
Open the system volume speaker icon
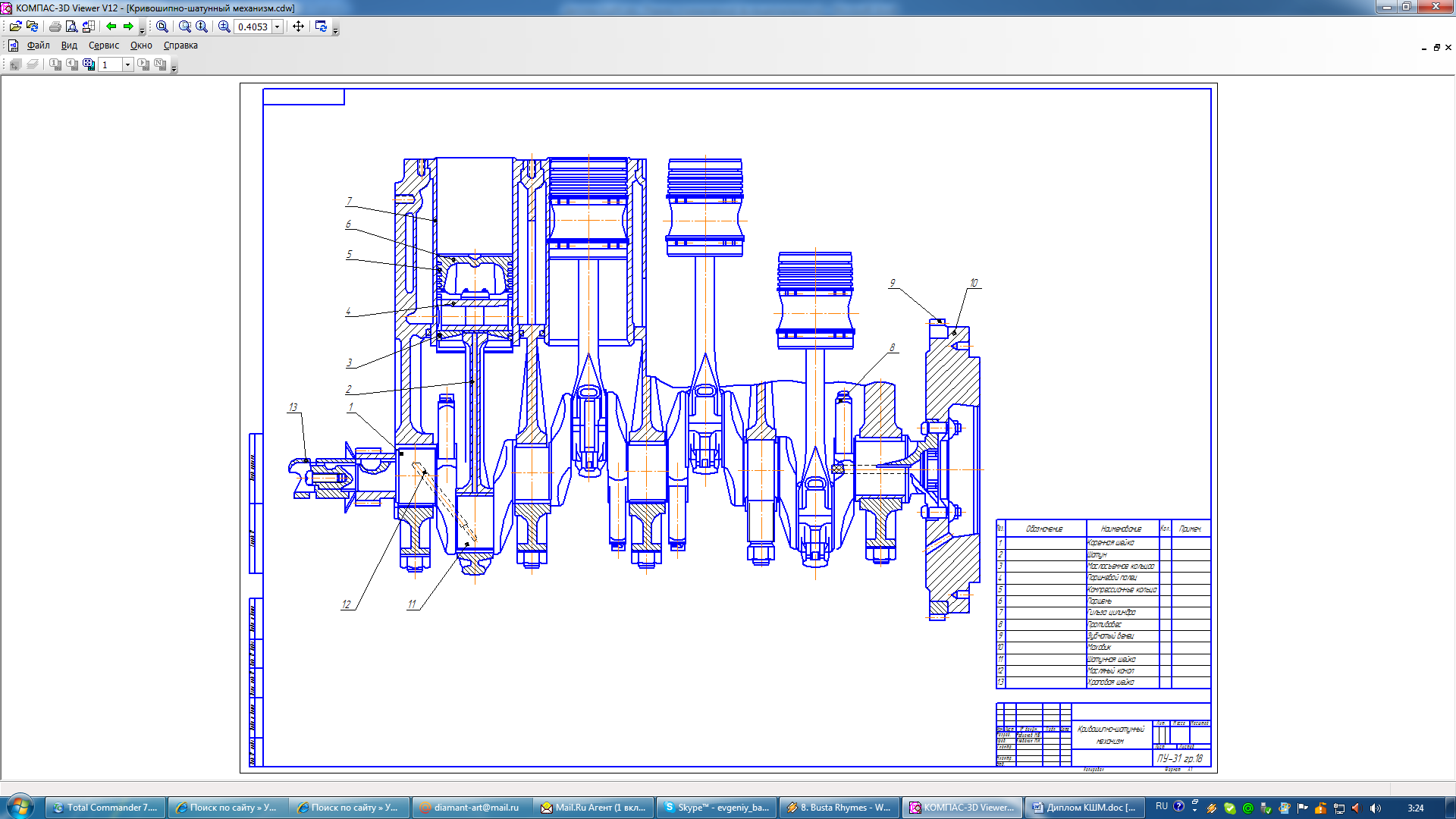coord(1376,808)
